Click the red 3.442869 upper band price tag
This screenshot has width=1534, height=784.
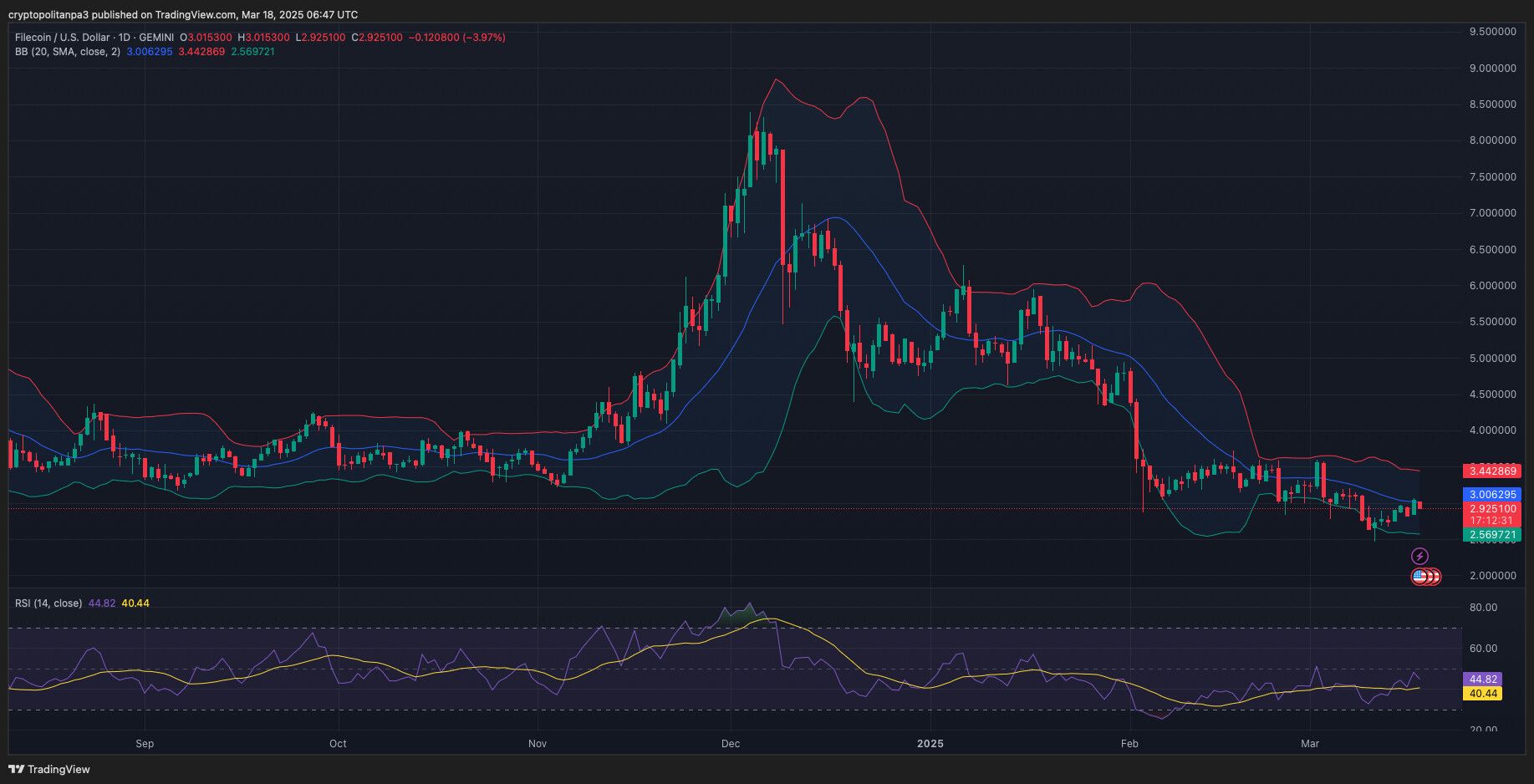click(1492, 471)
